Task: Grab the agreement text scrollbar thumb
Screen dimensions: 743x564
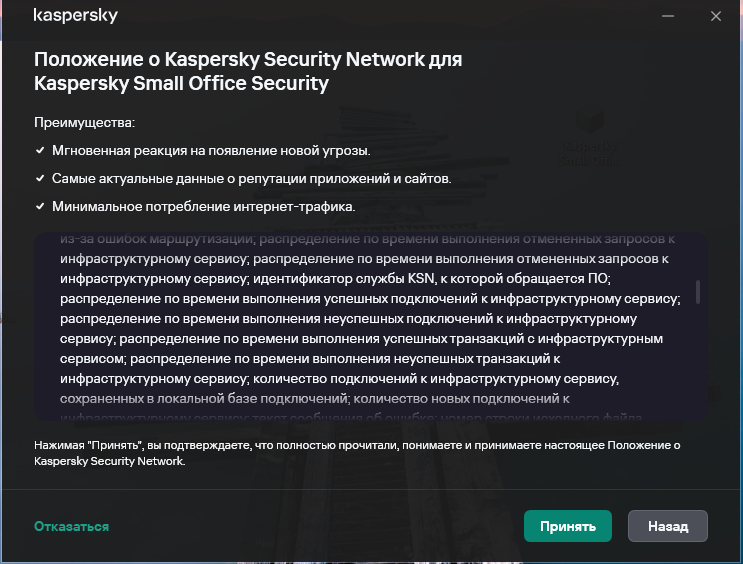Action: (x=698, y=291)
